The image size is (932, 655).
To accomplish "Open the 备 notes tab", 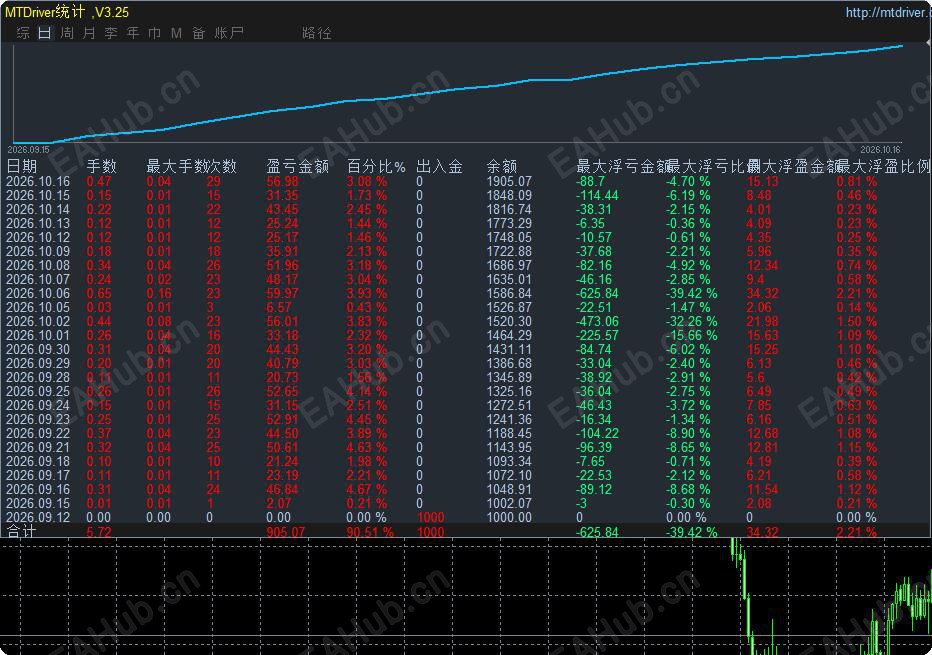I will pyautogui.click(x=199, y=33).
